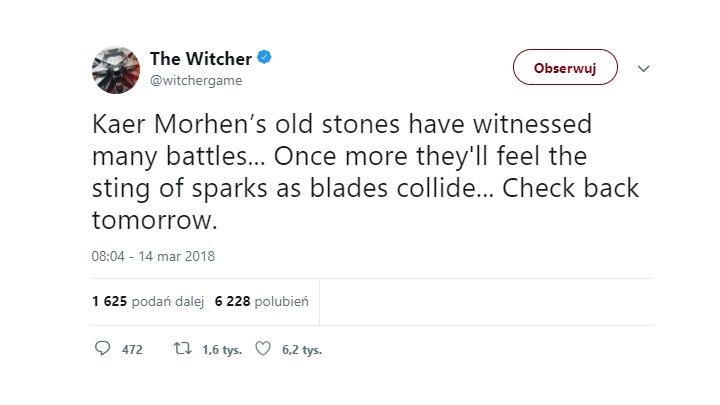The height and width of the screenshot is (405, 720).
Task: Click the 6,2 tys. like count
Action: [x=302, y=350]
